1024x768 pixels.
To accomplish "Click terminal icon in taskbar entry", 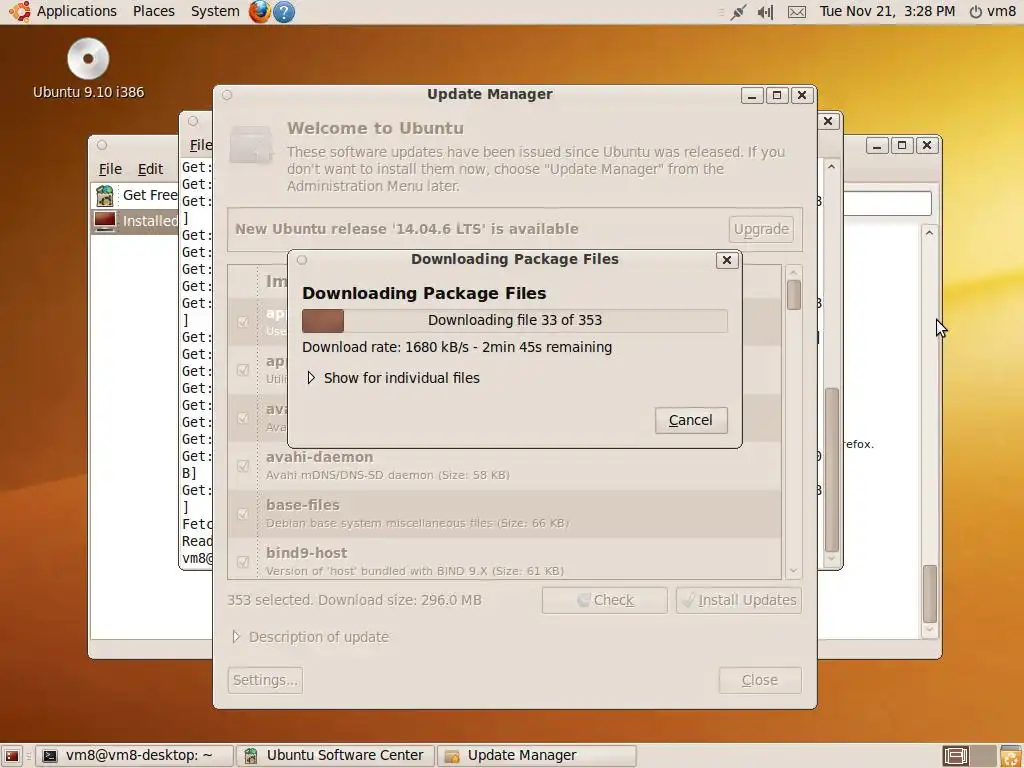I will (x=50, y=756).
